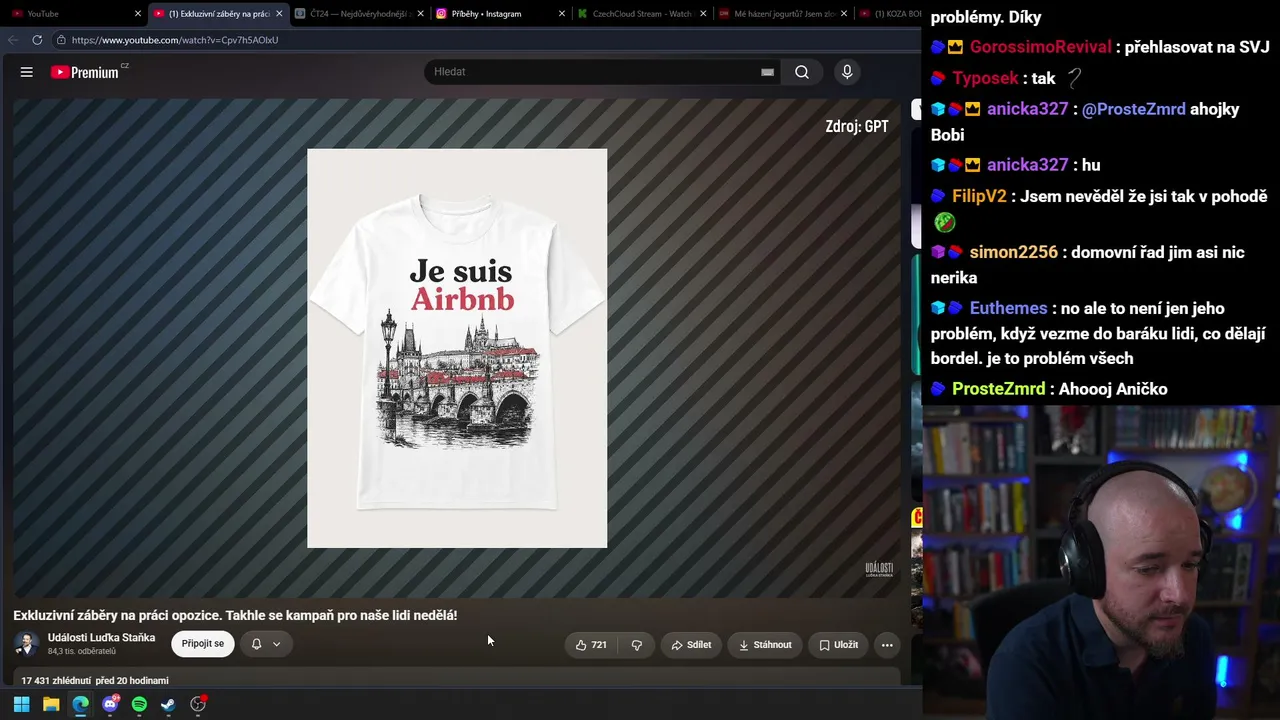Open Události Luďka Staňka channel avatar
The width and height of the screenshot is (1280, 720).
[x=27, y=644]
